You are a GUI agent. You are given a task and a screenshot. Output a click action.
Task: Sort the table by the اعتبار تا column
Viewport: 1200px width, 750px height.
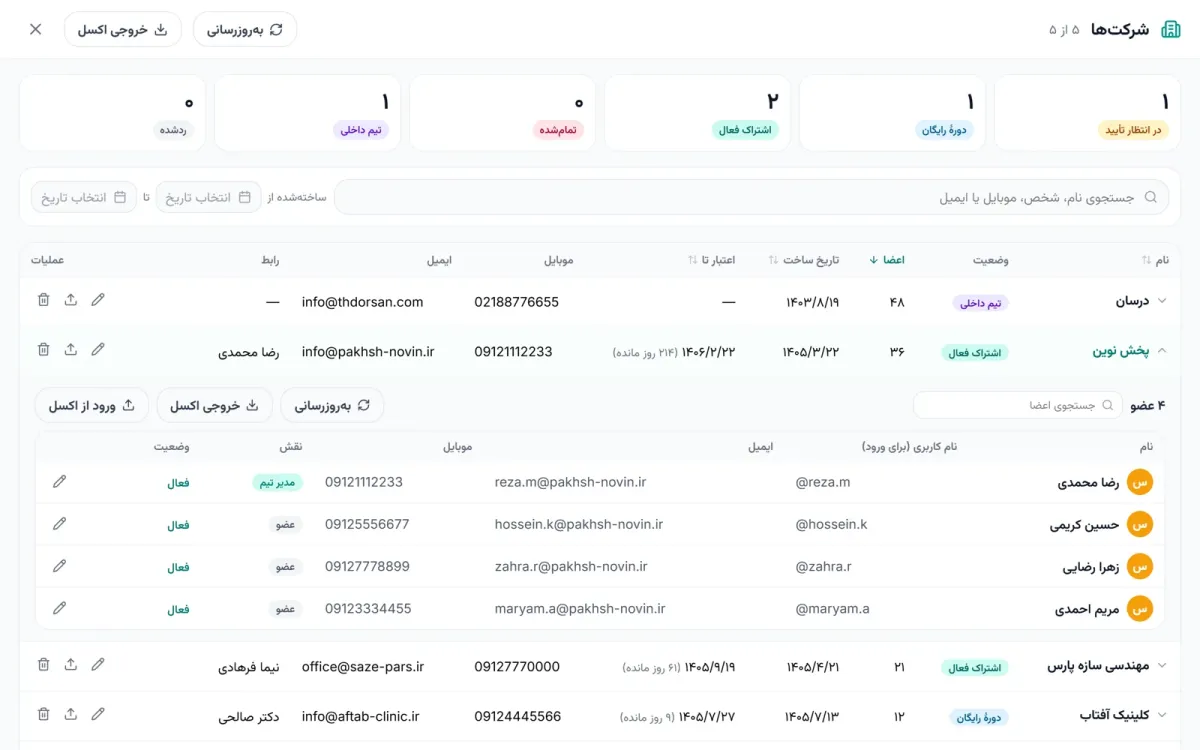click(711, 260)
